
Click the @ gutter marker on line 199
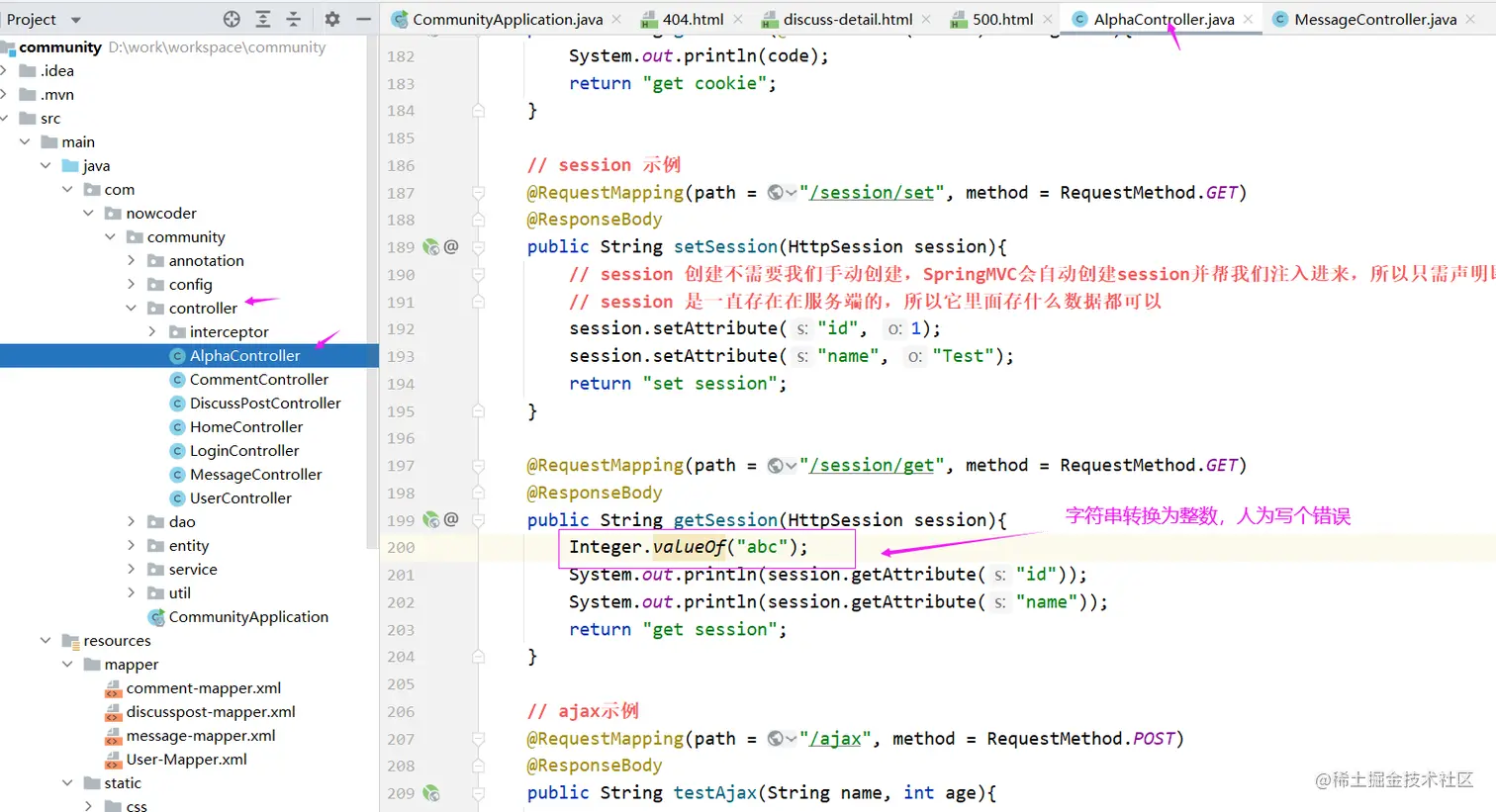tap(451, 519)
